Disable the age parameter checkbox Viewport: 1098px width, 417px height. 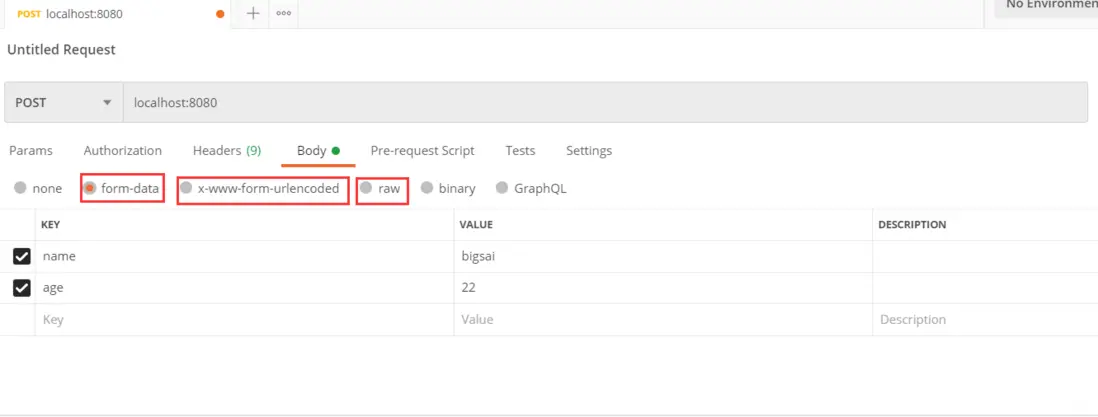pyautogui.click(x=22, y=288)
